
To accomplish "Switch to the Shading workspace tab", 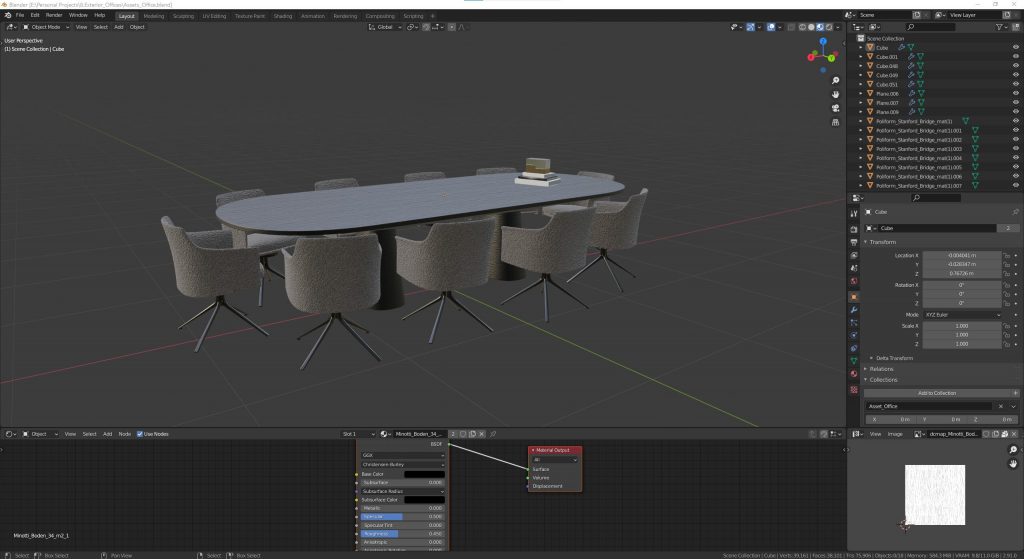I will pyautogui.click(x=283, y=16).
